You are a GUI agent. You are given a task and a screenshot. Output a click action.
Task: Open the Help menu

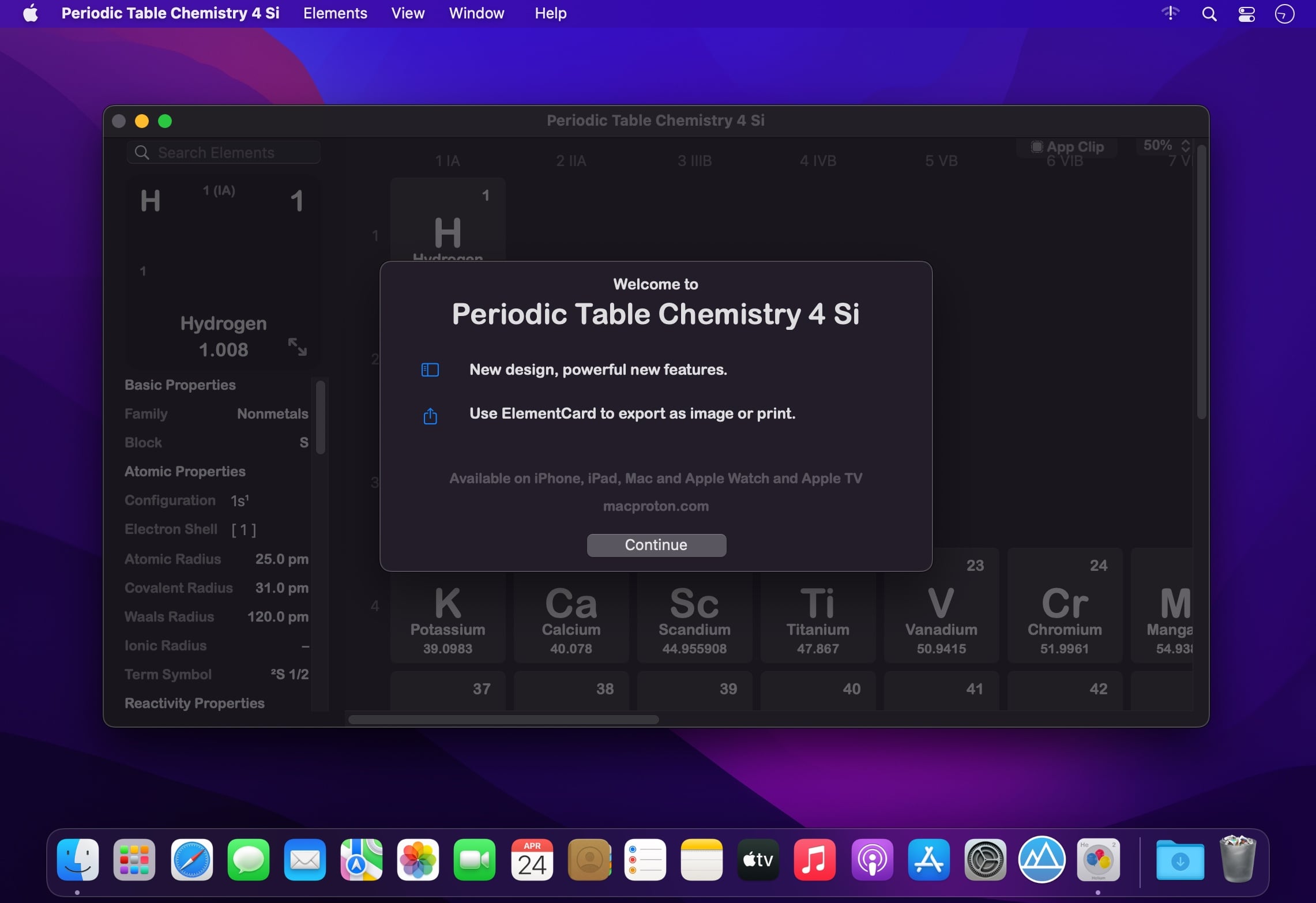coord(550,13)
